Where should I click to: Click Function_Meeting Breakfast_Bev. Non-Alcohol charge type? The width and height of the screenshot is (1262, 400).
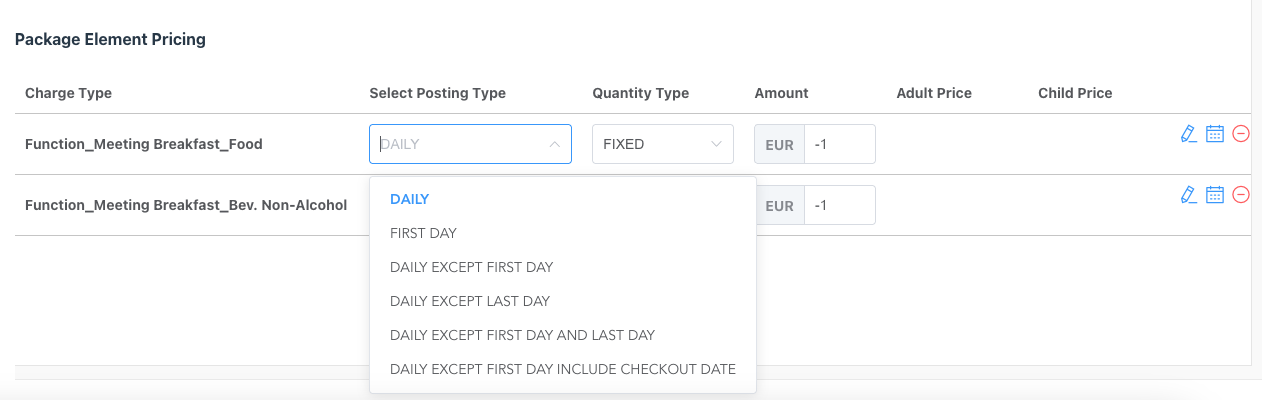(186, 205)
